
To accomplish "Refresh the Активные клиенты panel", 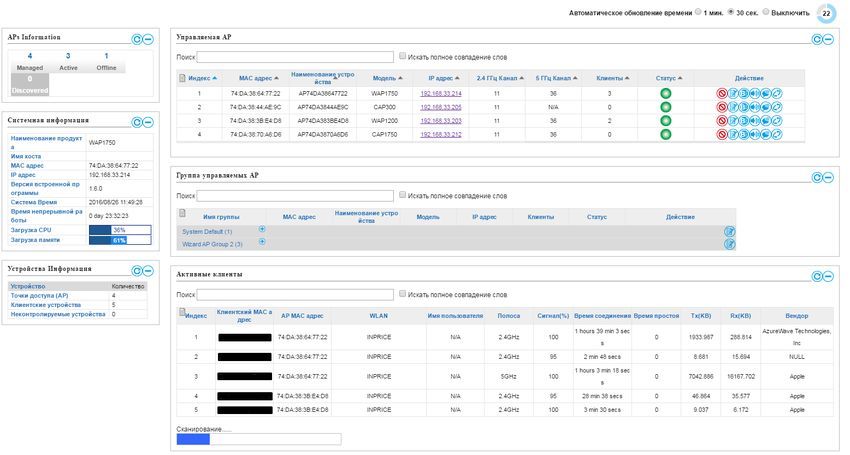I will 817,277.
